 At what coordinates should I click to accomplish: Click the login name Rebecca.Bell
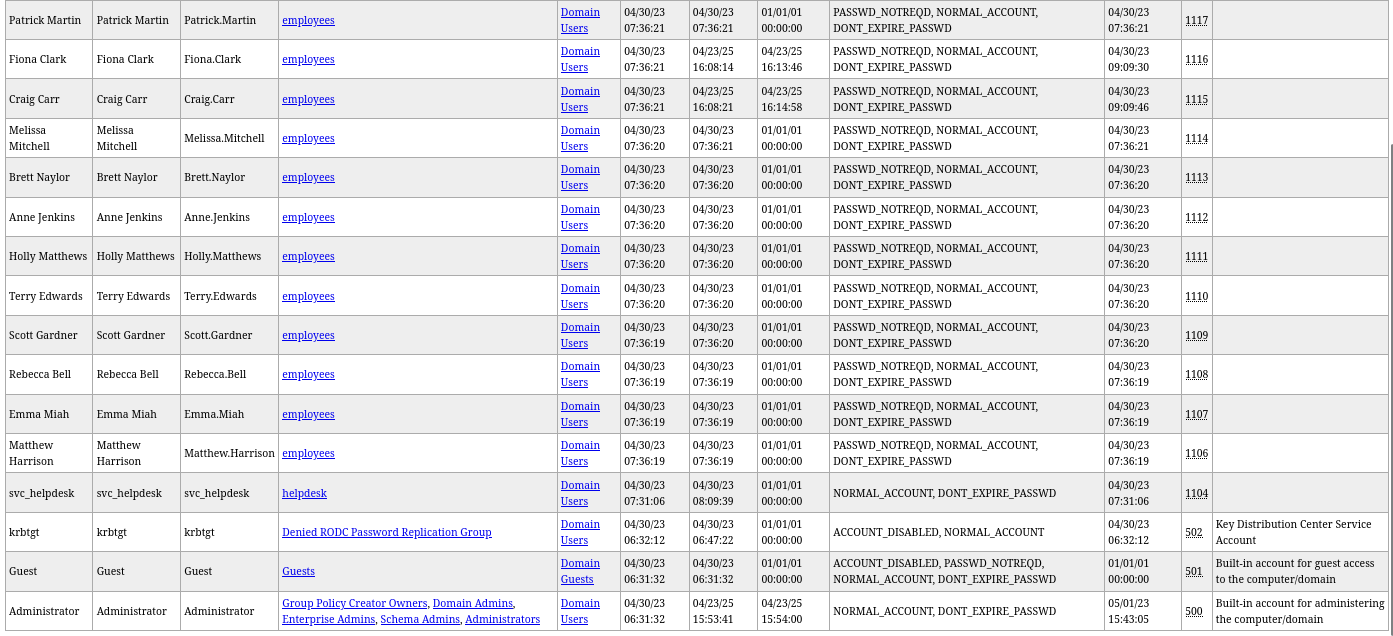(x=215, y=374)
